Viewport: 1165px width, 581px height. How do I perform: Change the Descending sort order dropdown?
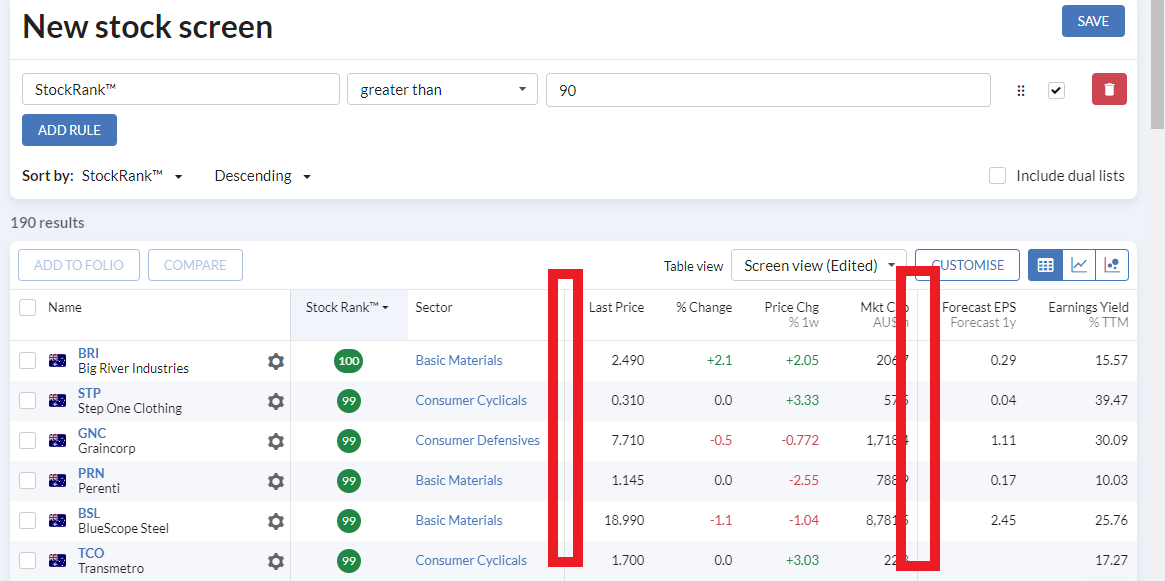pos(262,176)
